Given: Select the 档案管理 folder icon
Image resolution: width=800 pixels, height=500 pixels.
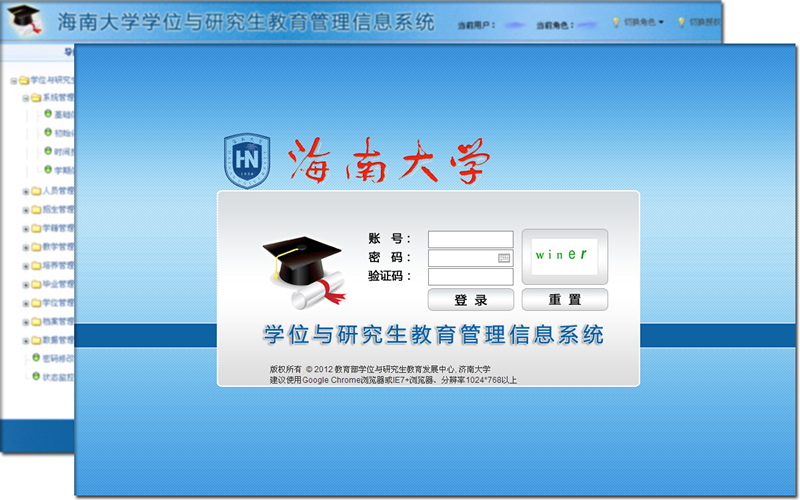Looking at the screenshot, I should 36,322.
